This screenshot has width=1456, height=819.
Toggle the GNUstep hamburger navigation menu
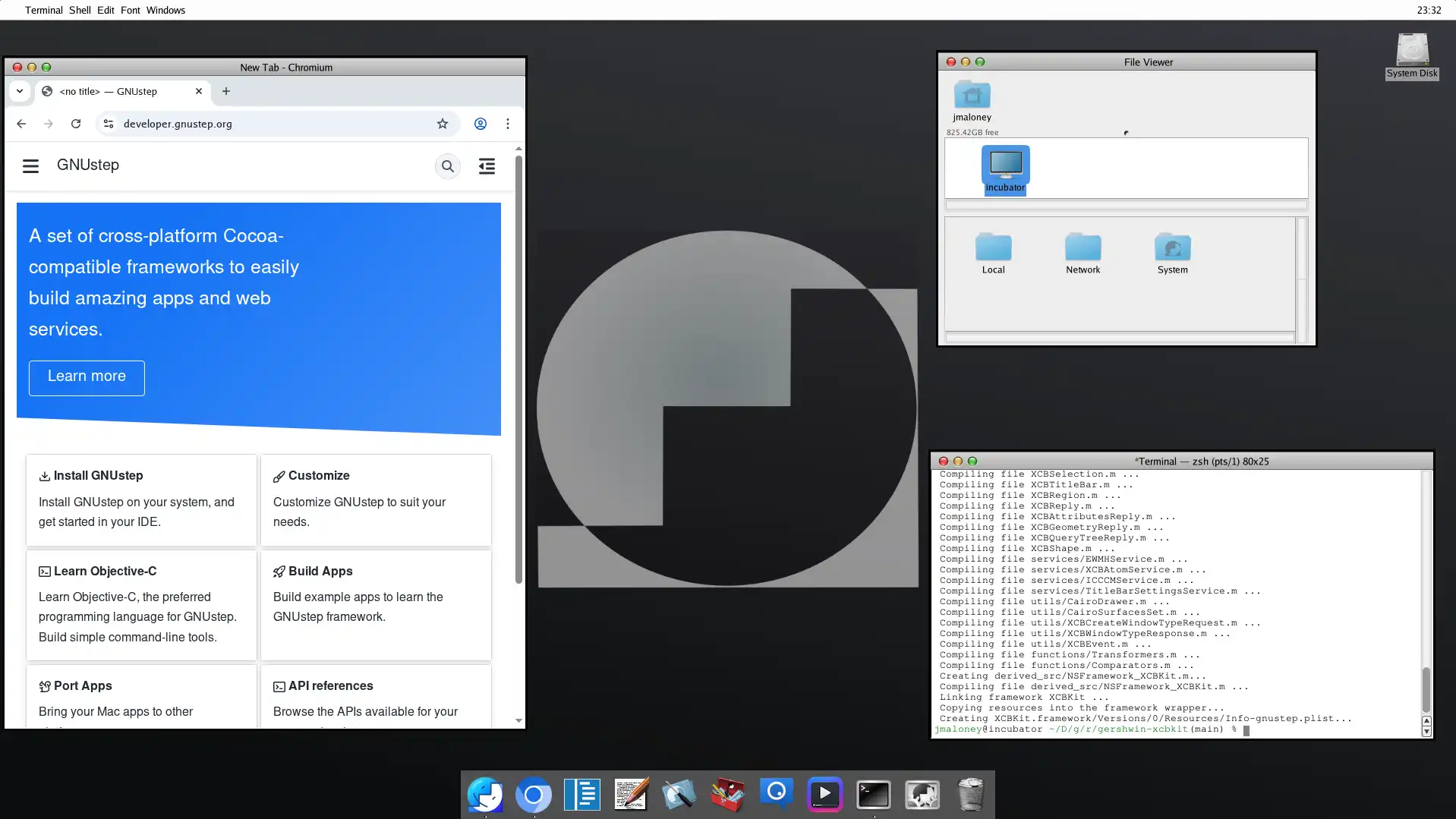pyautogui.click(x=30, y=166)
